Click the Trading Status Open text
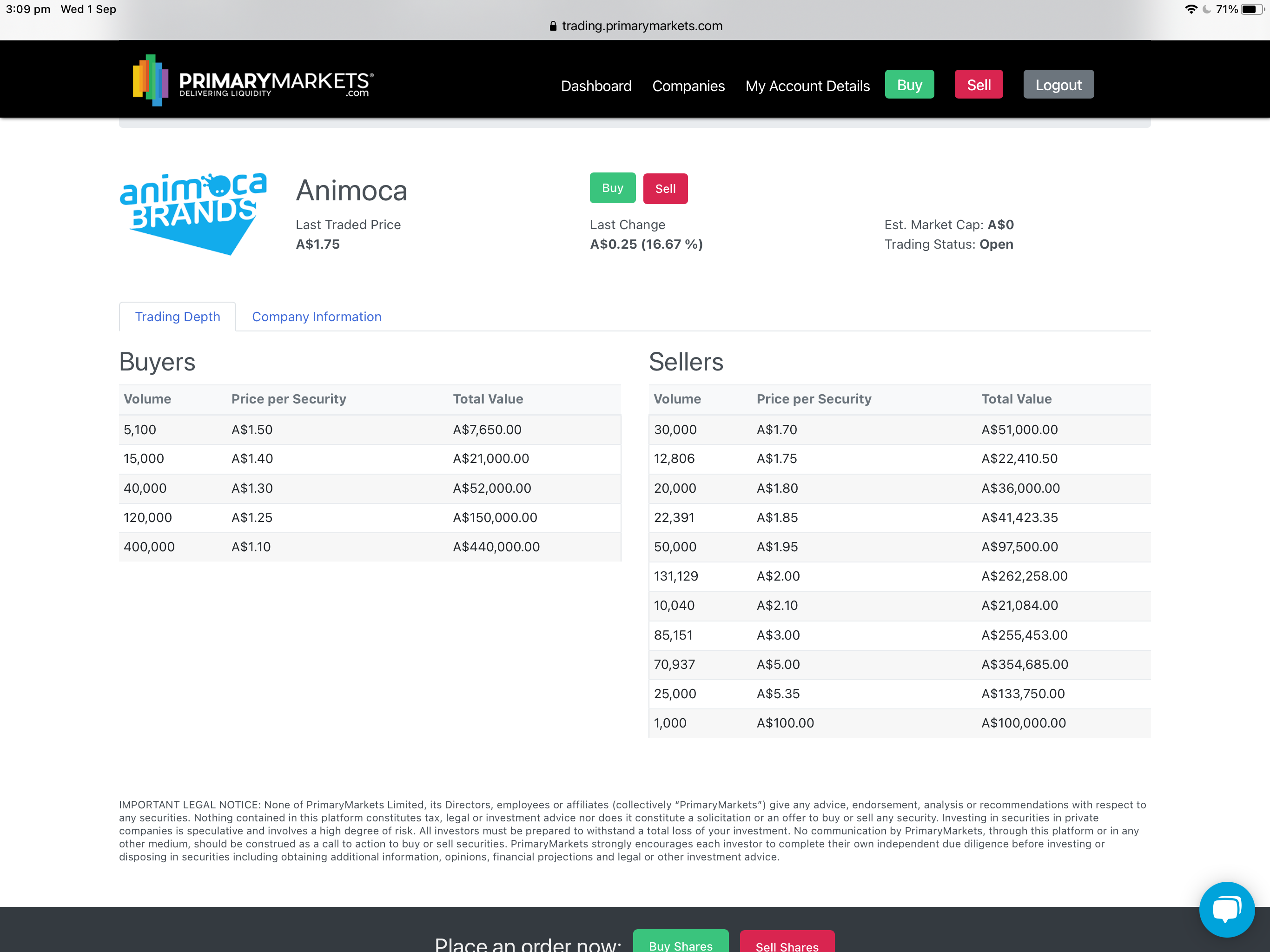 (x=948, y=244)
